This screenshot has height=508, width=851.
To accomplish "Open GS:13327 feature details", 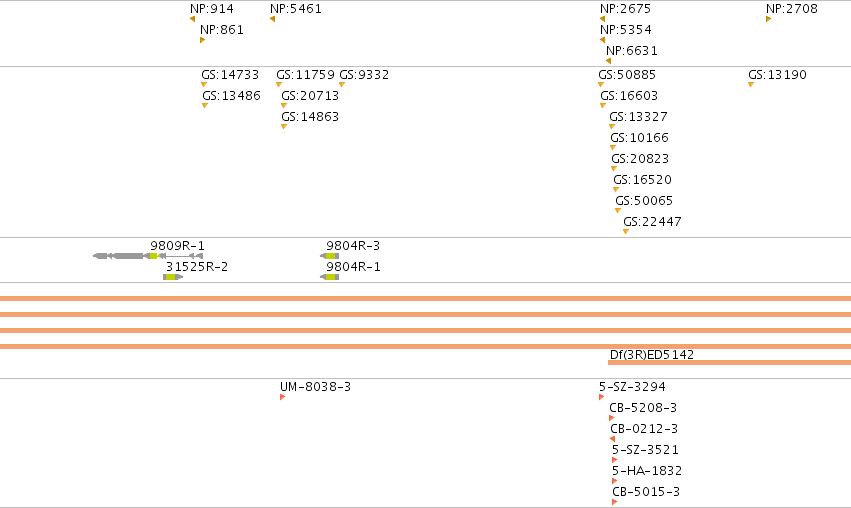I will [638, 117].
